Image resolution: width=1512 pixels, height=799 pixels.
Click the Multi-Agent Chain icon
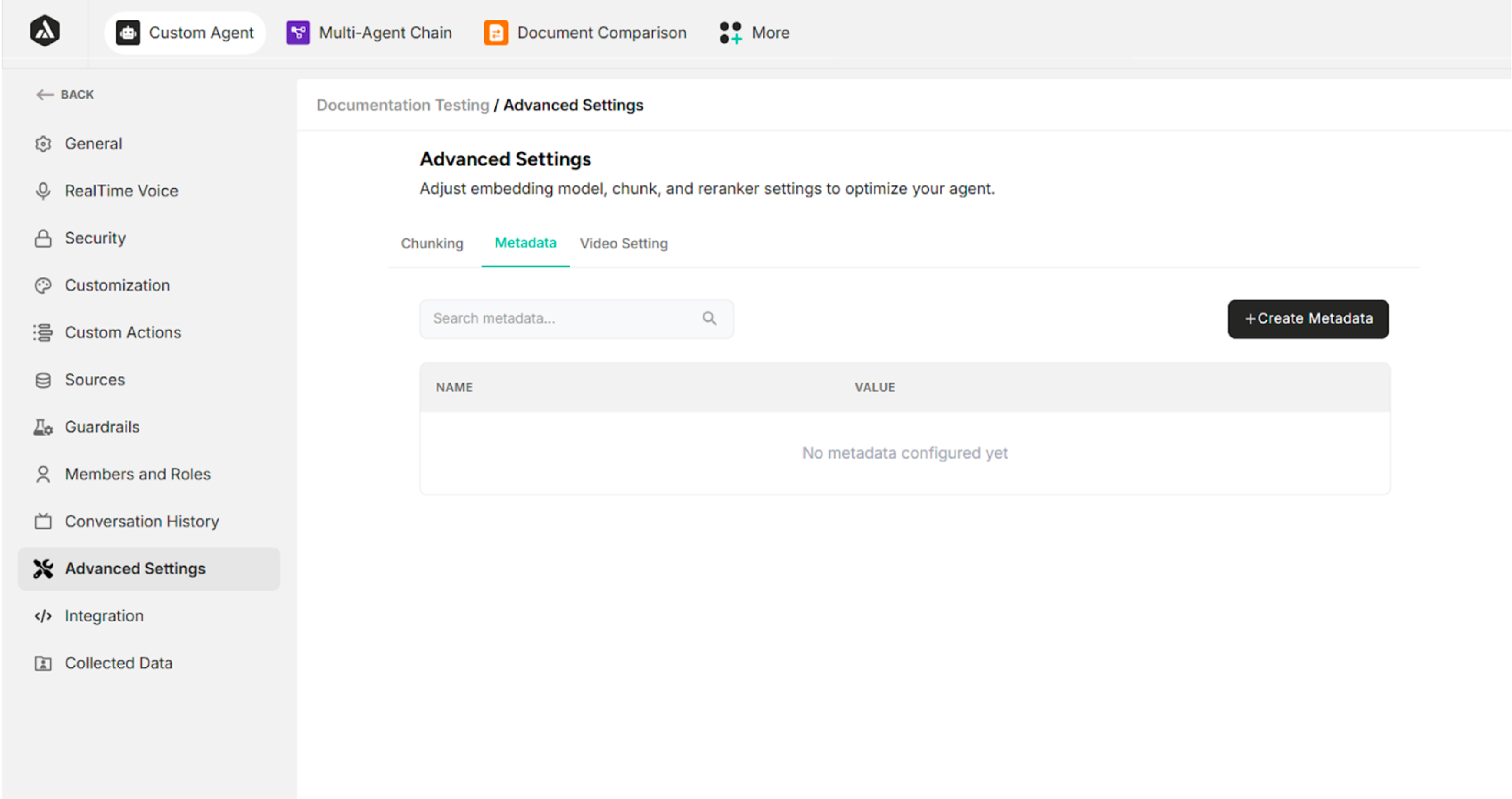[x=298, y=32]
